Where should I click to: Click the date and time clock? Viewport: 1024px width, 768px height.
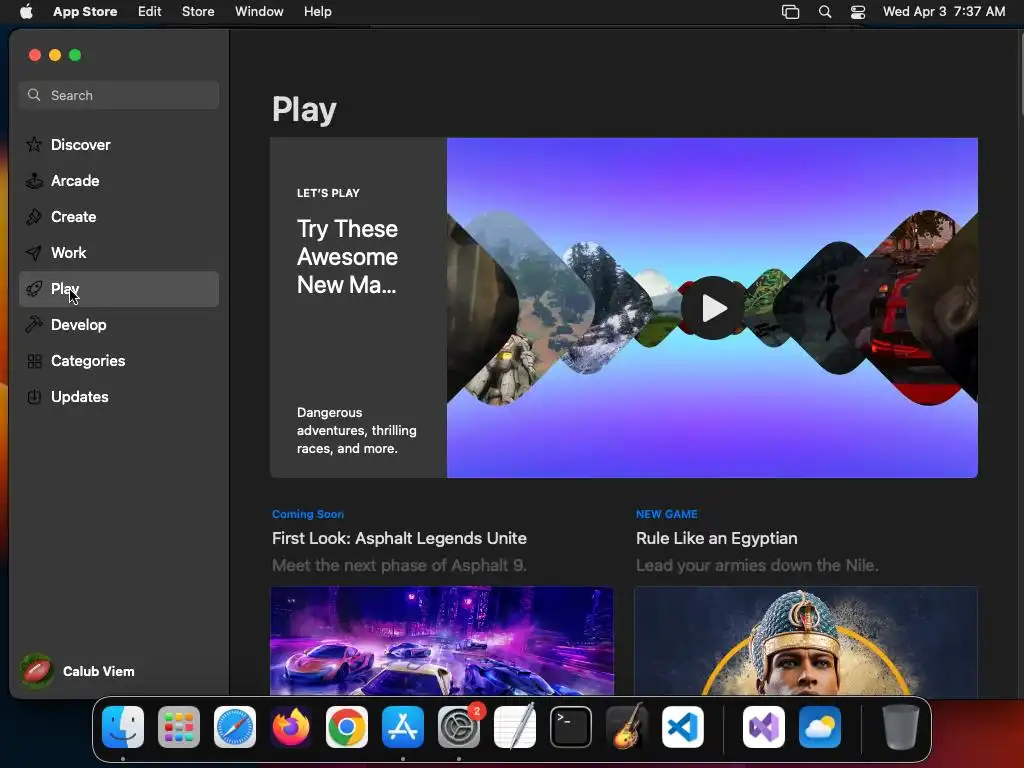click(x=944, y=12)
